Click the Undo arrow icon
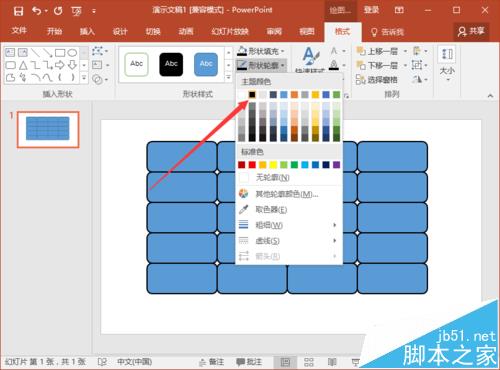The width and height of the screenshot is (500, 370). pos(37,11)
